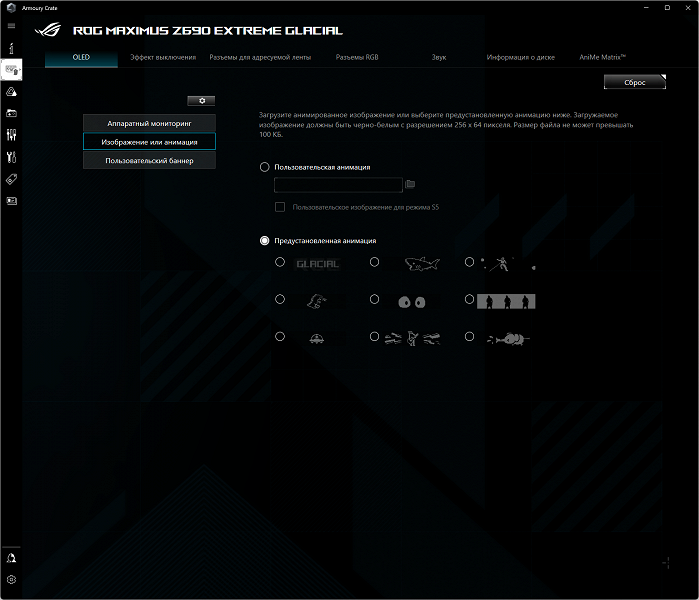Open the AniMe Matrix tab
The image size is (699, 600).
pyautogui.click(x=602, y=57)
